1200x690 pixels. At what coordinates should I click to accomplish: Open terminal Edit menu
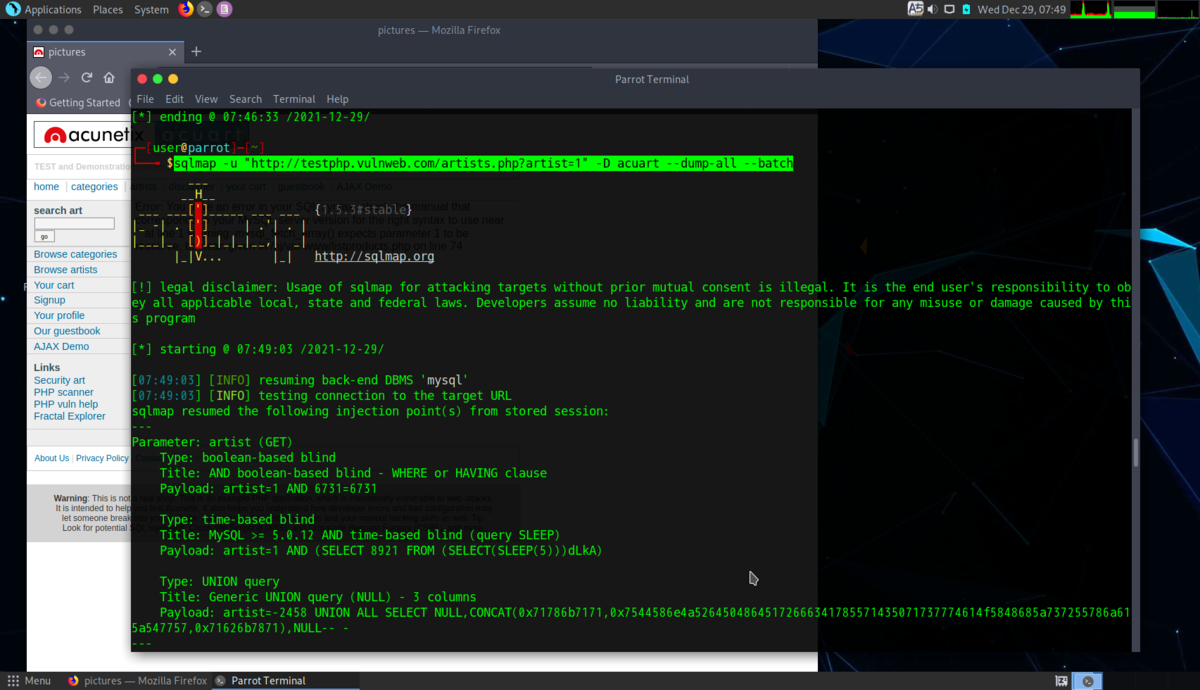(x=174, y=99)
